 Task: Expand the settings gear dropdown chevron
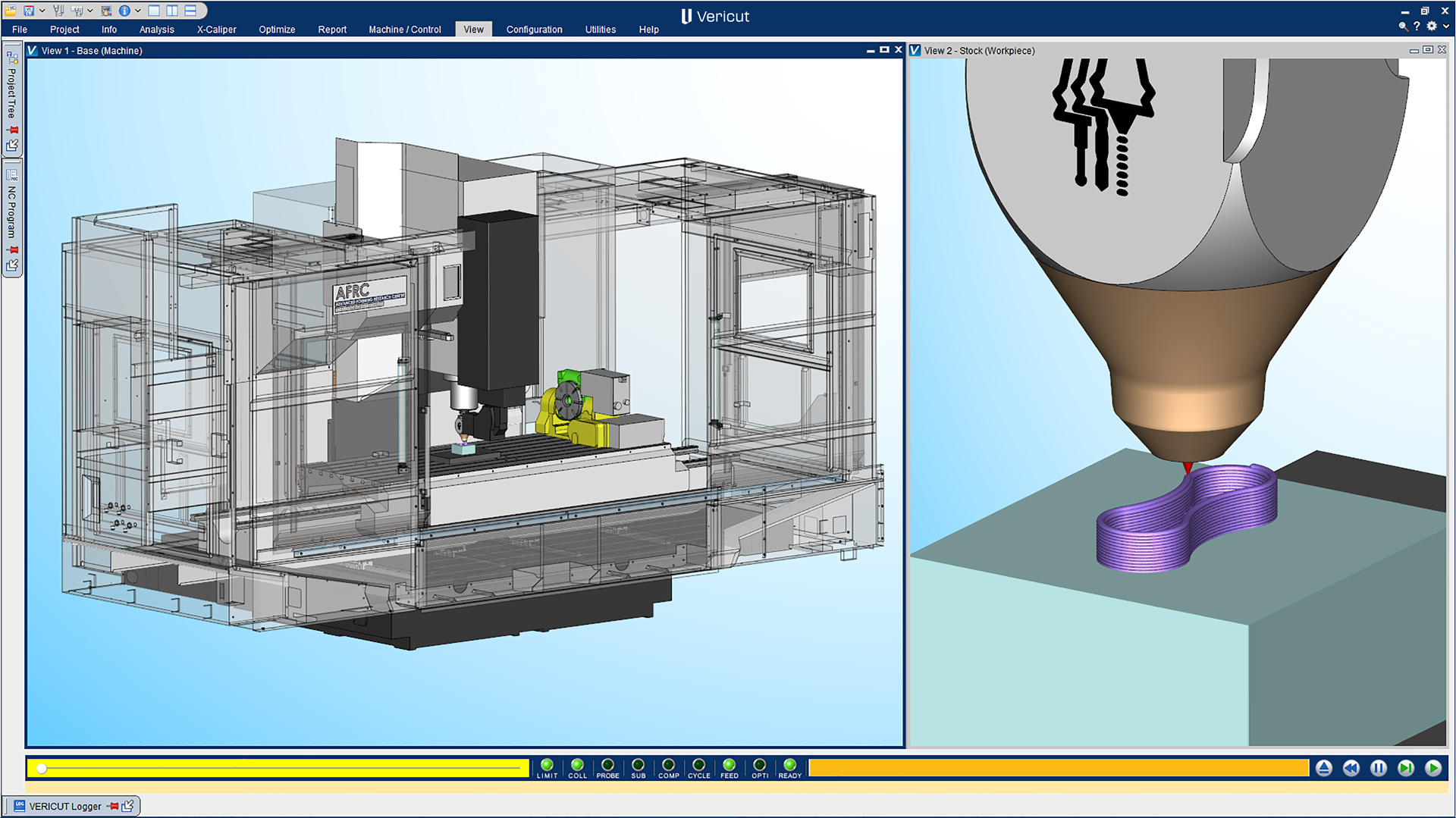pos(1445,27)
